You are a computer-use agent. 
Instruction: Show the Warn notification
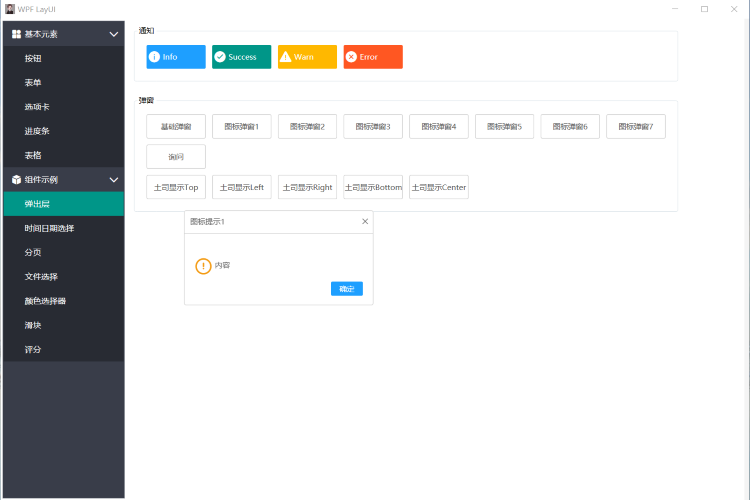[x=307, y=57]
